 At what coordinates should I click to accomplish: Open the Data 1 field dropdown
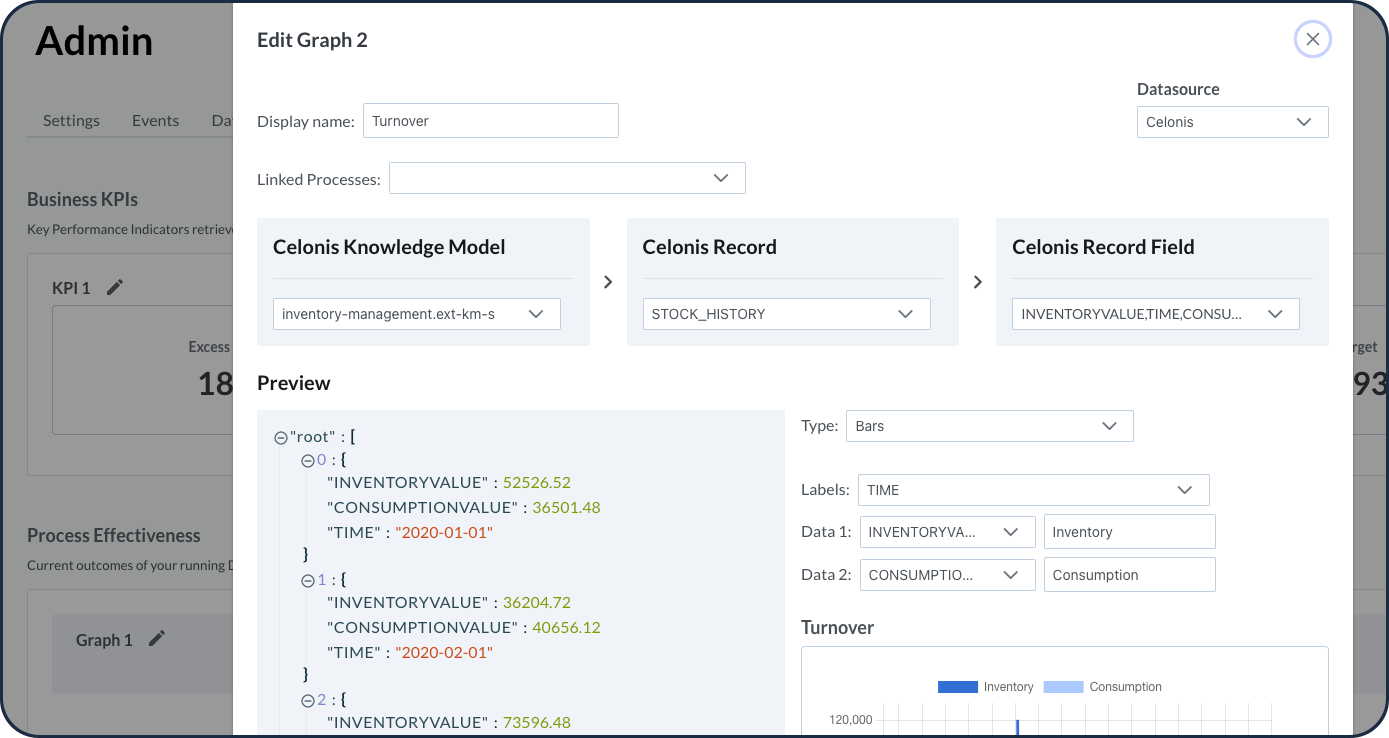(948, 532)
